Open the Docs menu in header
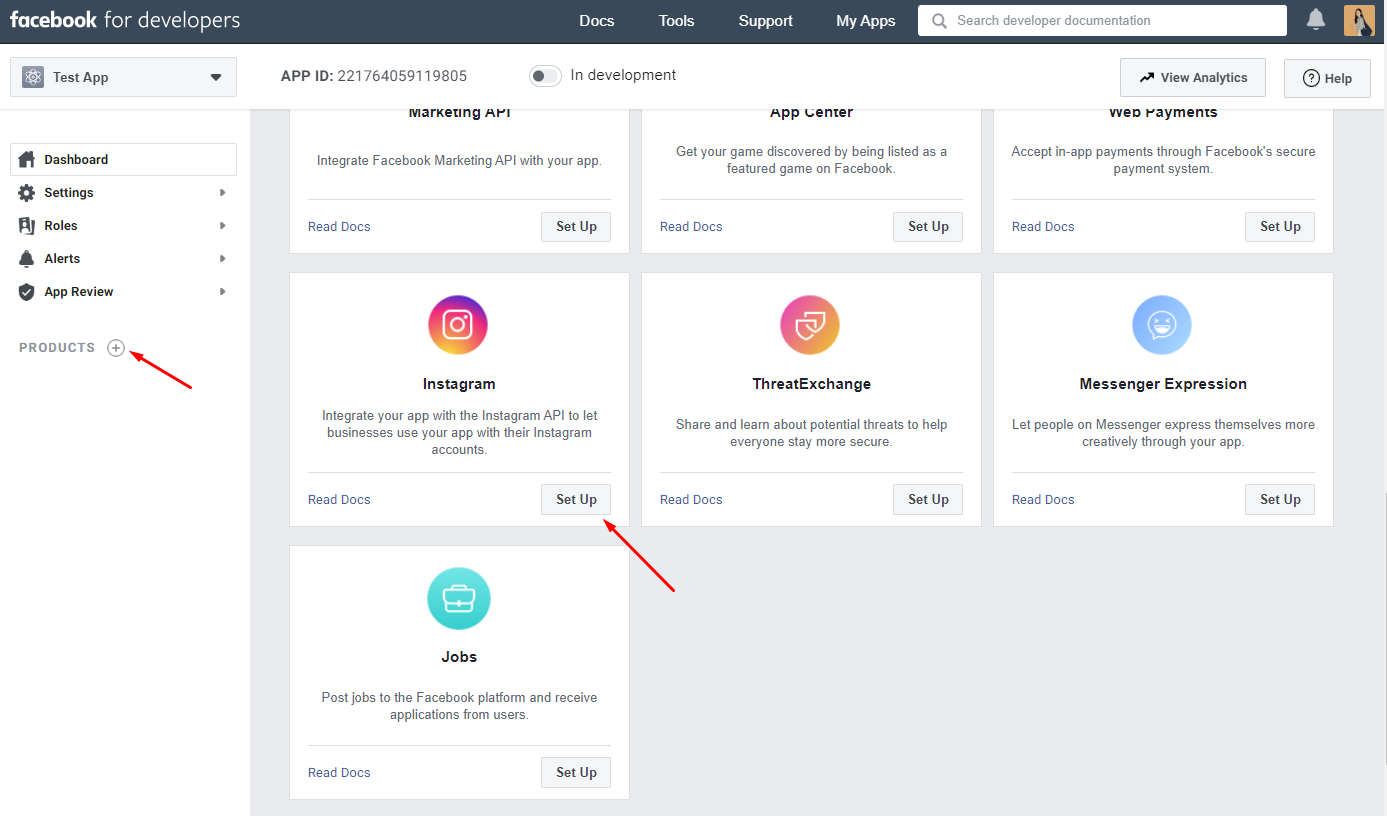Viewport: 1387px width, 816px height. [x=597, y=21]
